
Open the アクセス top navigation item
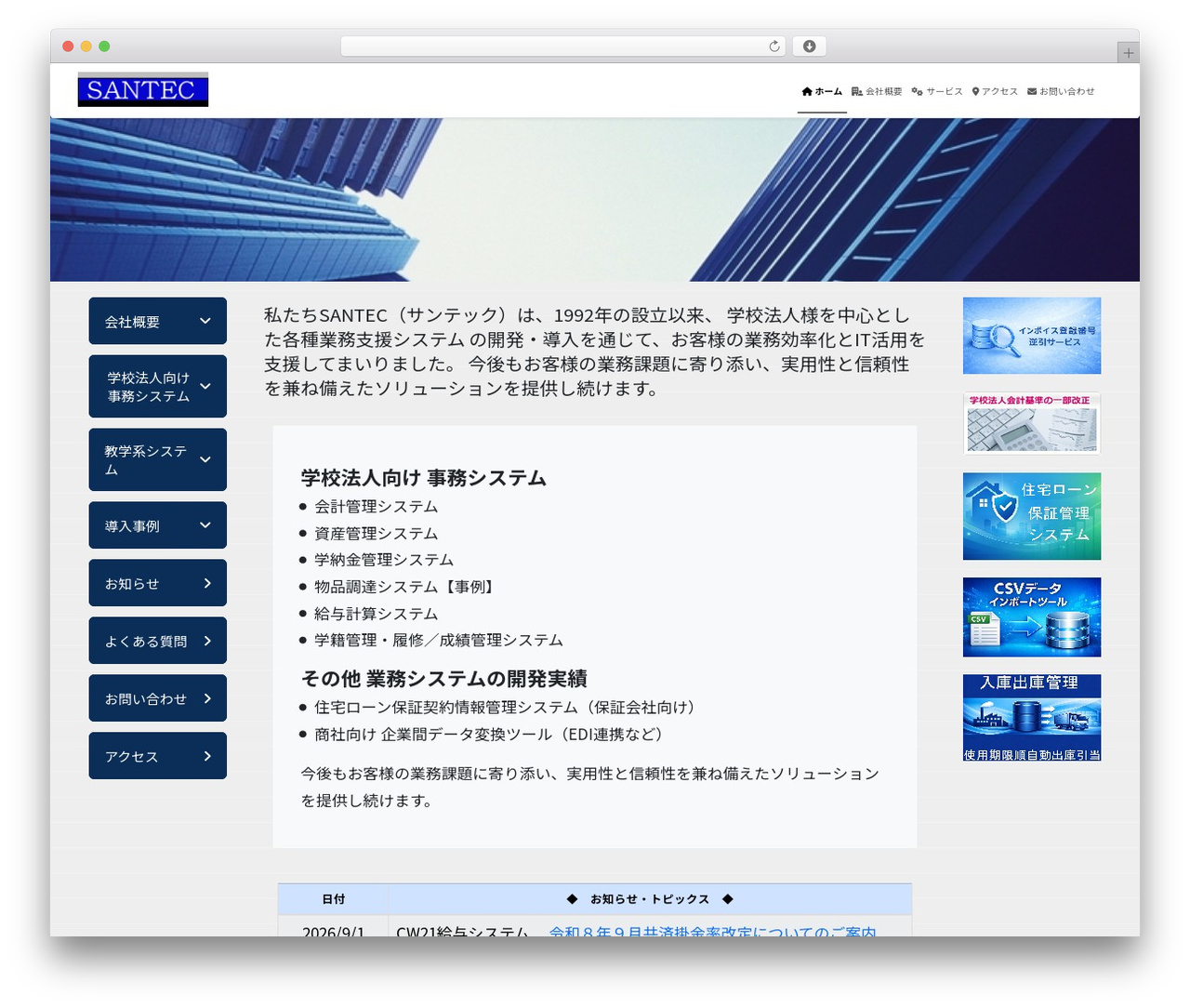(995, 91)
